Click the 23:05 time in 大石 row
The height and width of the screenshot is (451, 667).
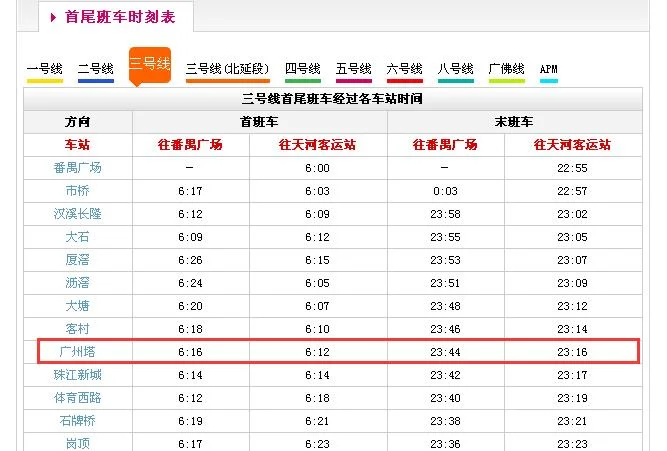573,237
